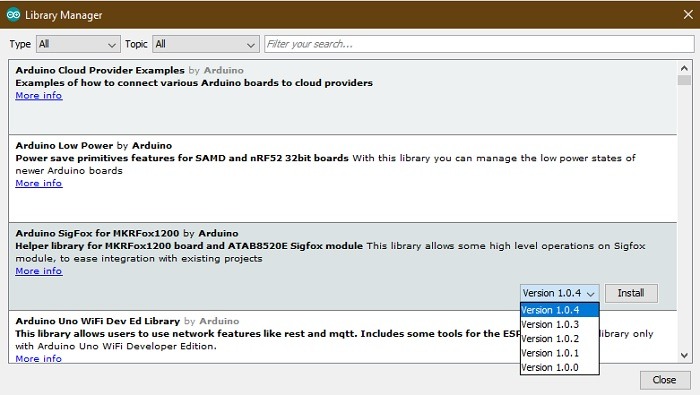Install the Arduino SigFox library
This screenshot has width=700, height=395.
(x=631, y=293)
